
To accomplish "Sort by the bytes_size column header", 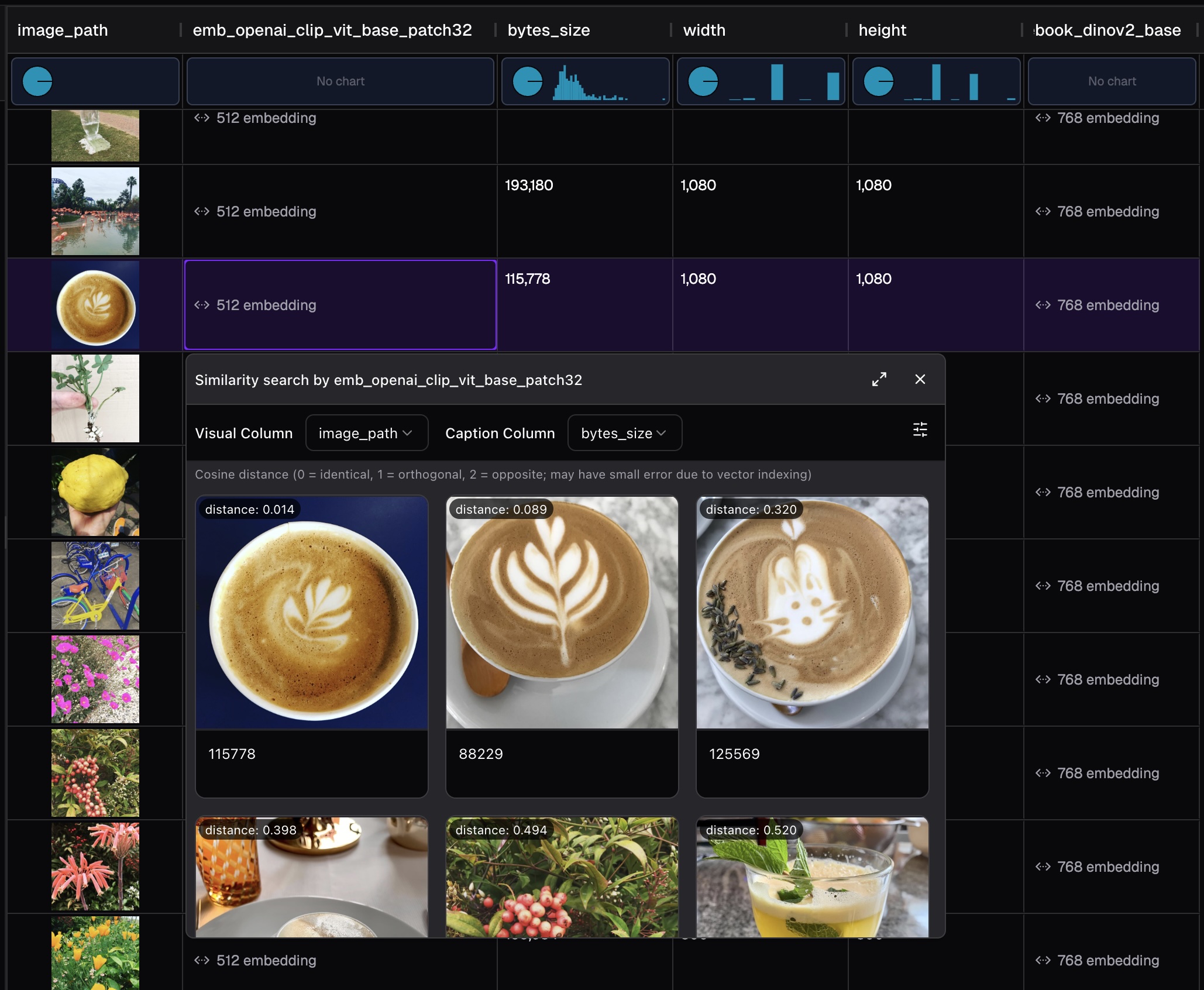I will 549,30.
